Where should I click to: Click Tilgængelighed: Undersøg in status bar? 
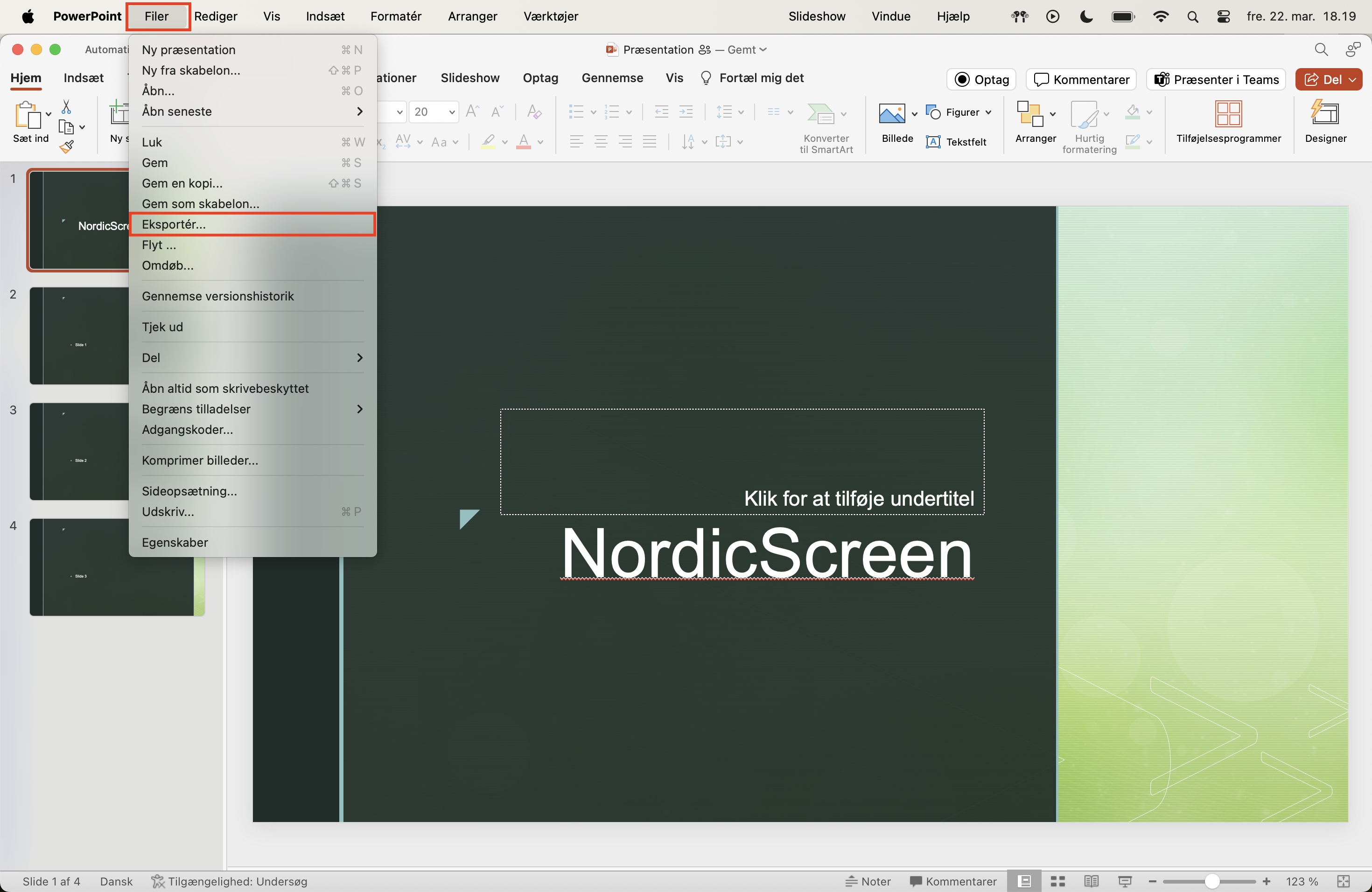coord(230,881)
